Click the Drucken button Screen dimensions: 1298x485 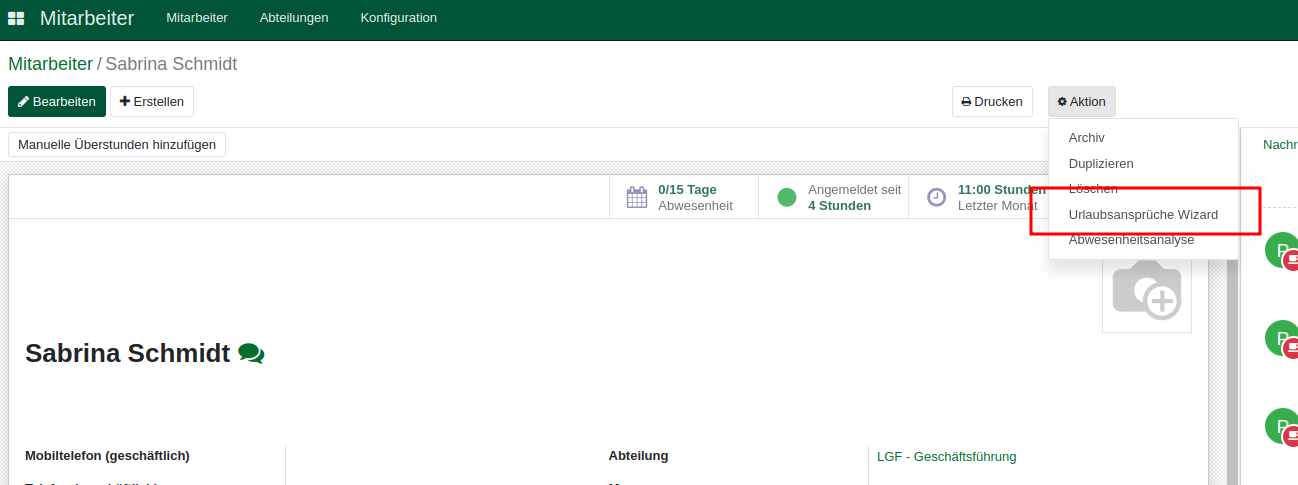[992, 101]
